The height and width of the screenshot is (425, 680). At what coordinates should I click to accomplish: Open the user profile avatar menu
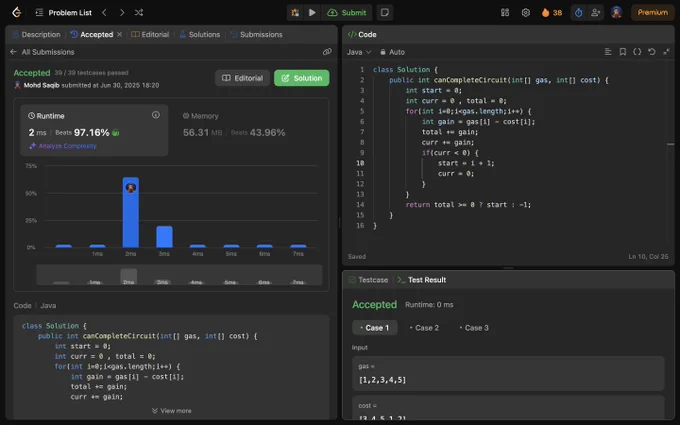click(616, 12)
